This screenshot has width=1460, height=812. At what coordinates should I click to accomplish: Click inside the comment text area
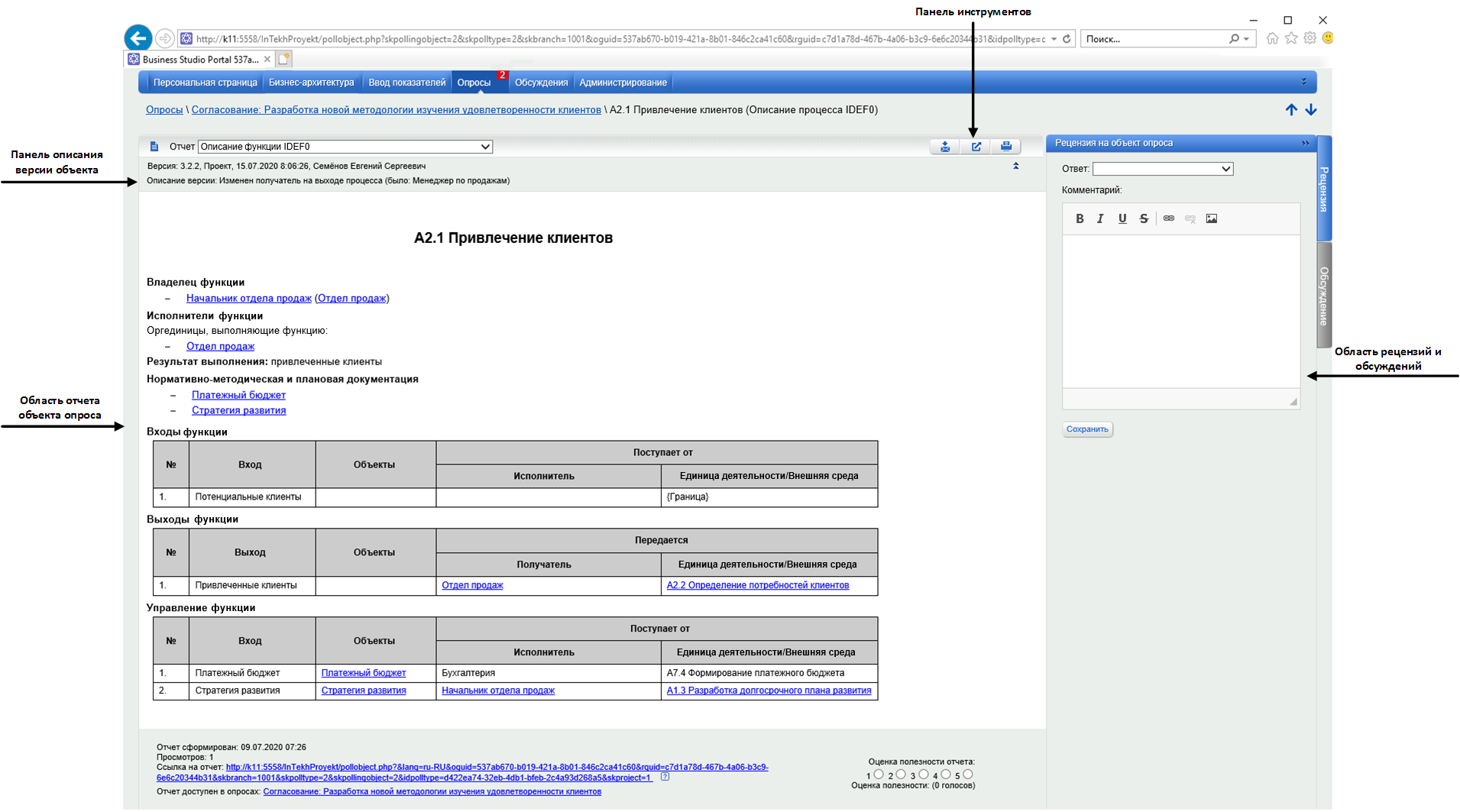click(x=1180, y=309)
